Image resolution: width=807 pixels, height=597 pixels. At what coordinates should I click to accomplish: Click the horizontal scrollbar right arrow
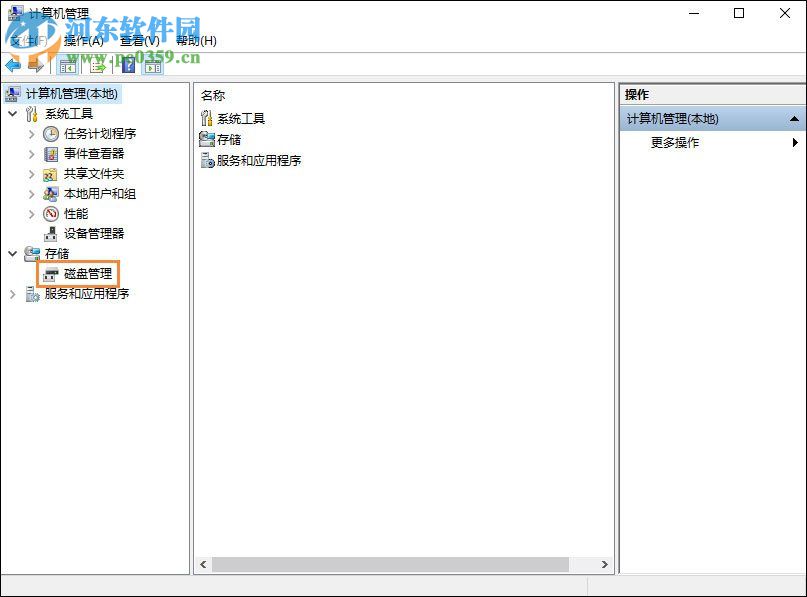[x=604, y=564]
